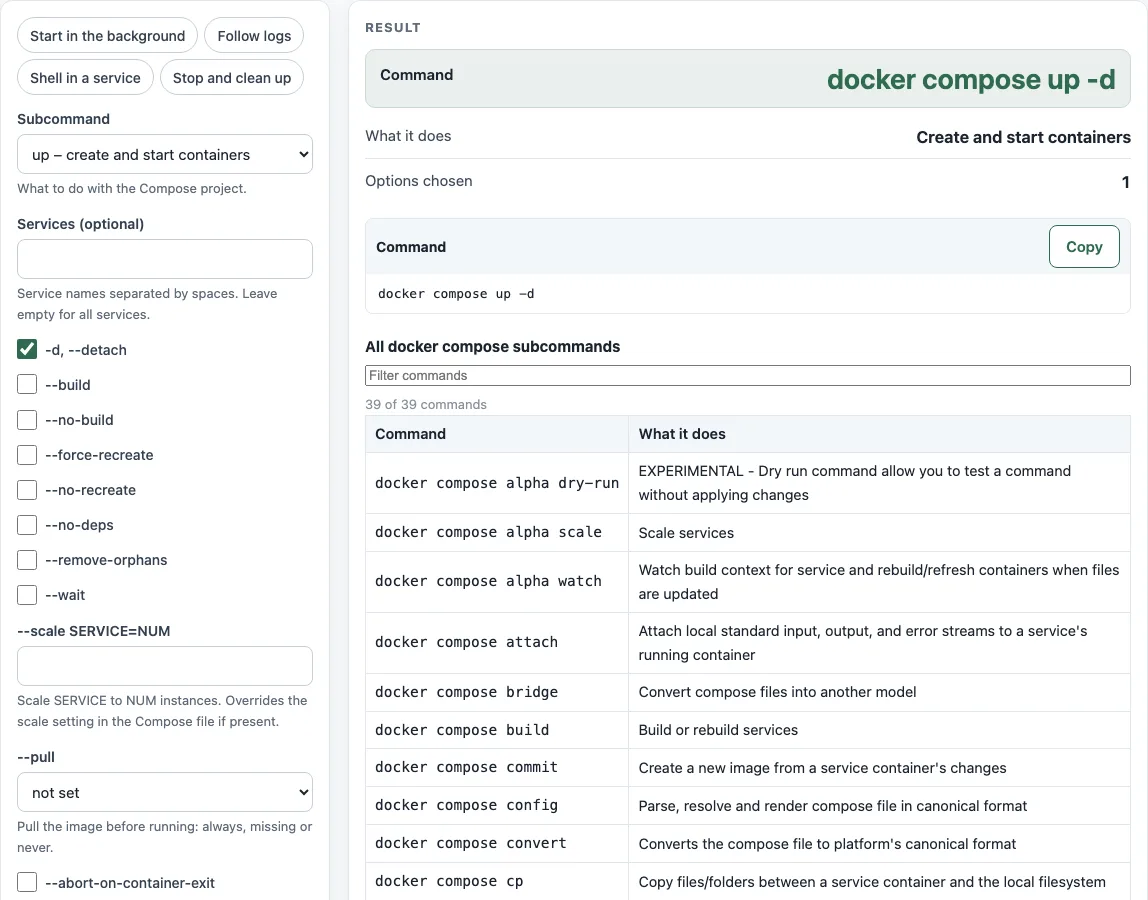Viewport: 1148px width, 900px height.
Task: Enable the --no-recreate checkbox
Action: coord(27,490)
